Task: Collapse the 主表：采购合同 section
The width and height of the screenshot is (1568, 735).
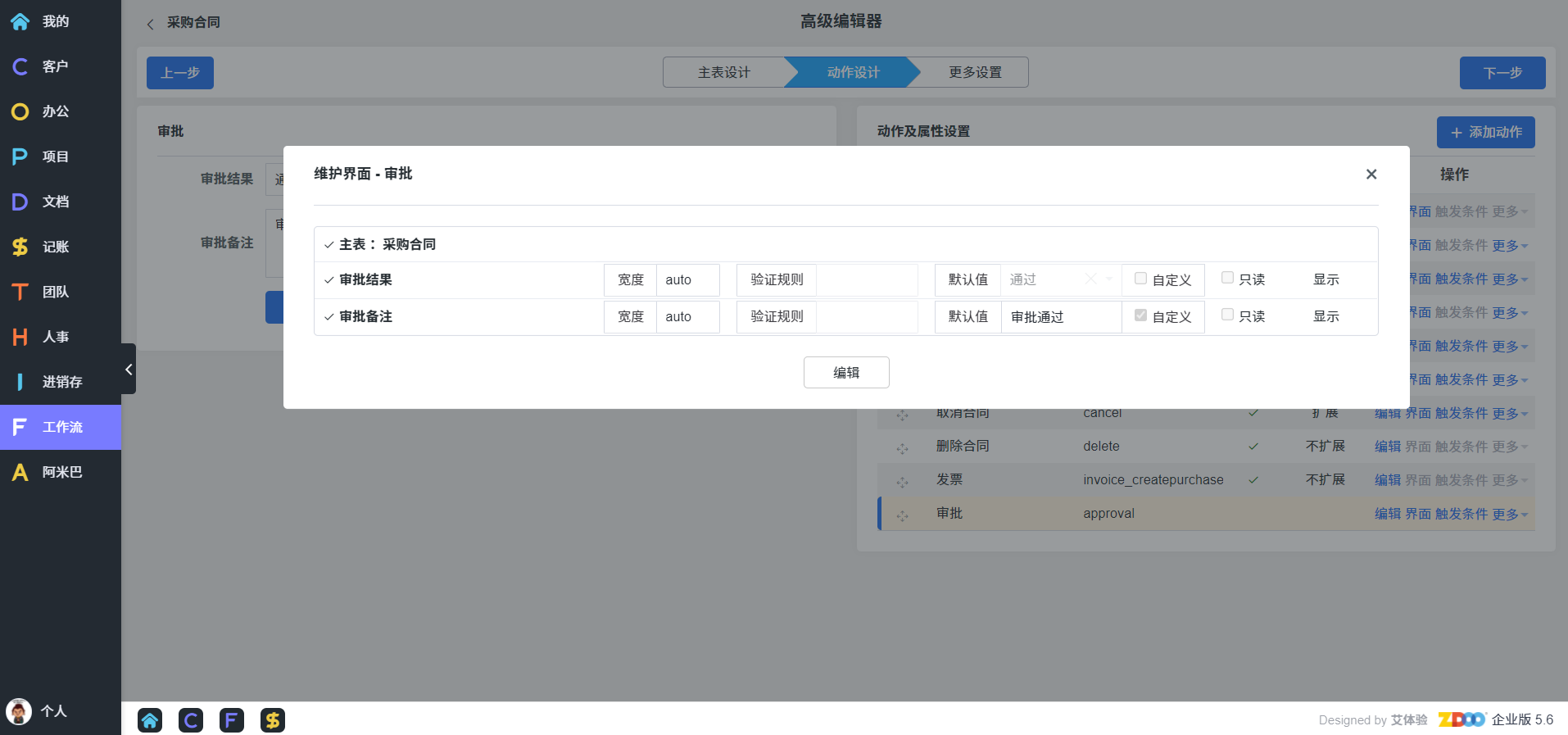Action: pos(329,245)
